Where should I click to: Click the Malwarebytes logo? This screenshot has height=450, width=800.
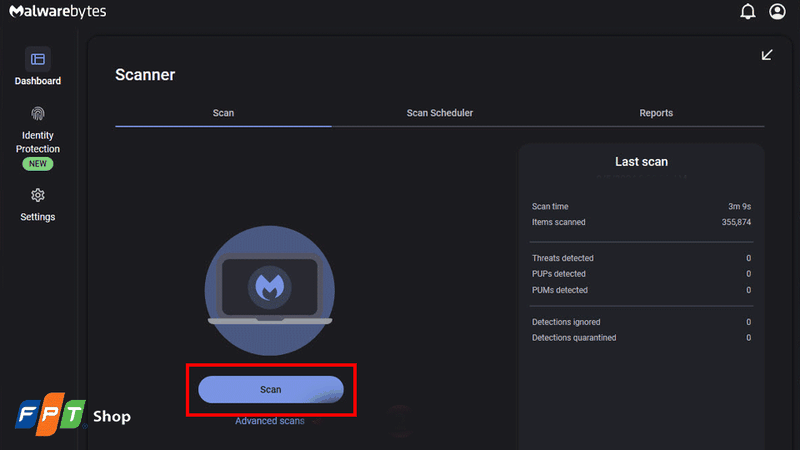coord(58,11)
